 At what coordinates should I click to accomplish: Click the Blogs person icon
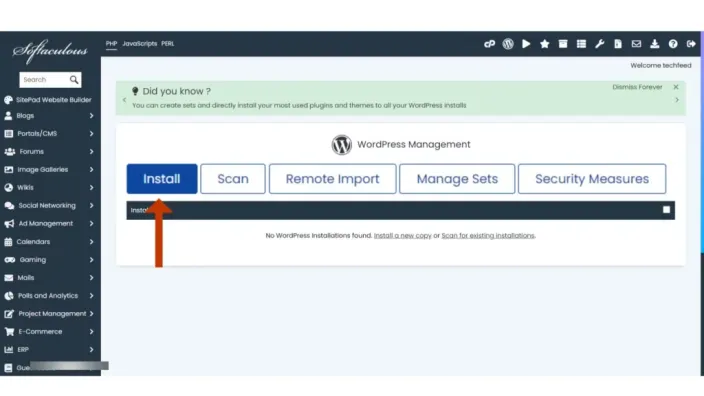pyautogui.click(x=8, y=116)
